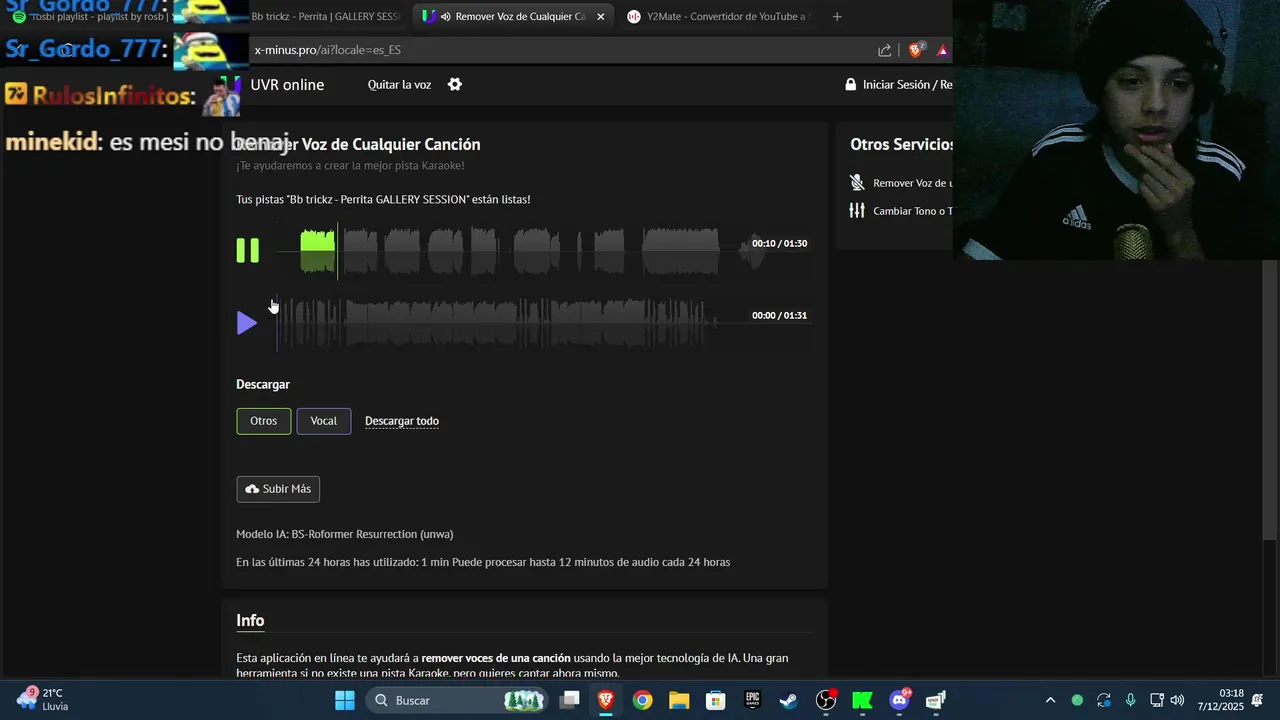
Task: Open Epic Games Launcher from taskbar
Action: (x=752, y=700)
